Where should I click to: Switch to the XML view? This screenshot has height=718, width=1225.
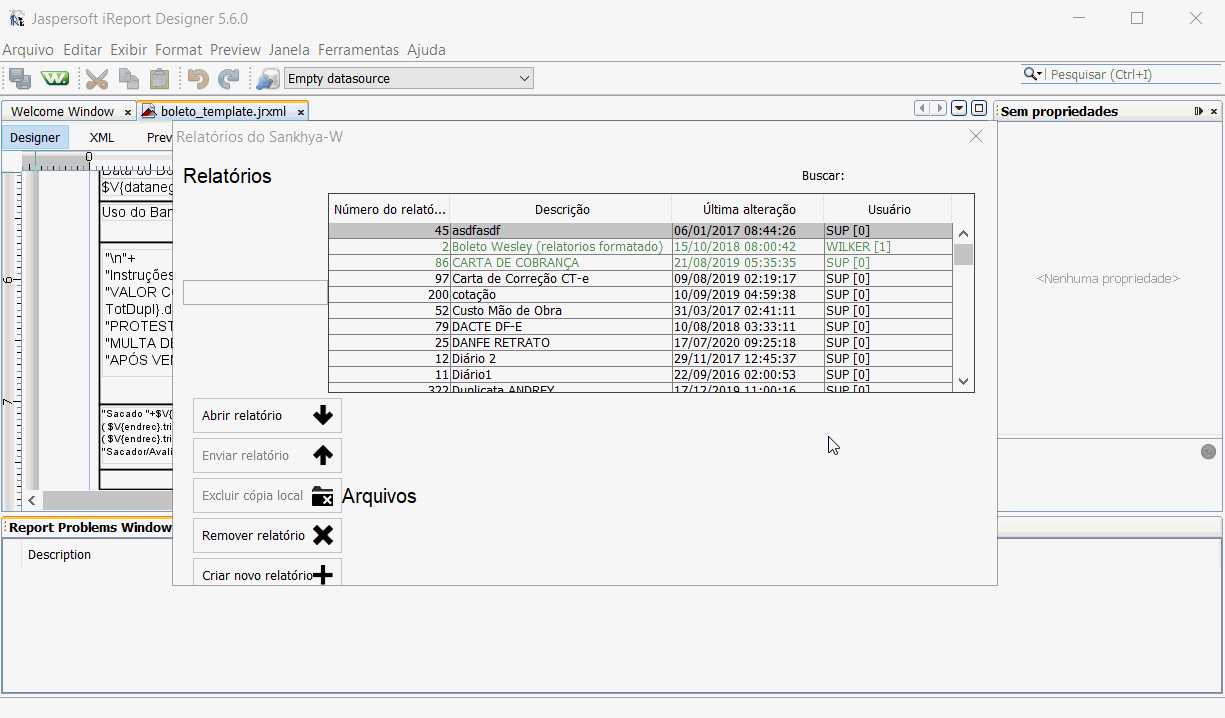click(102, 137)
